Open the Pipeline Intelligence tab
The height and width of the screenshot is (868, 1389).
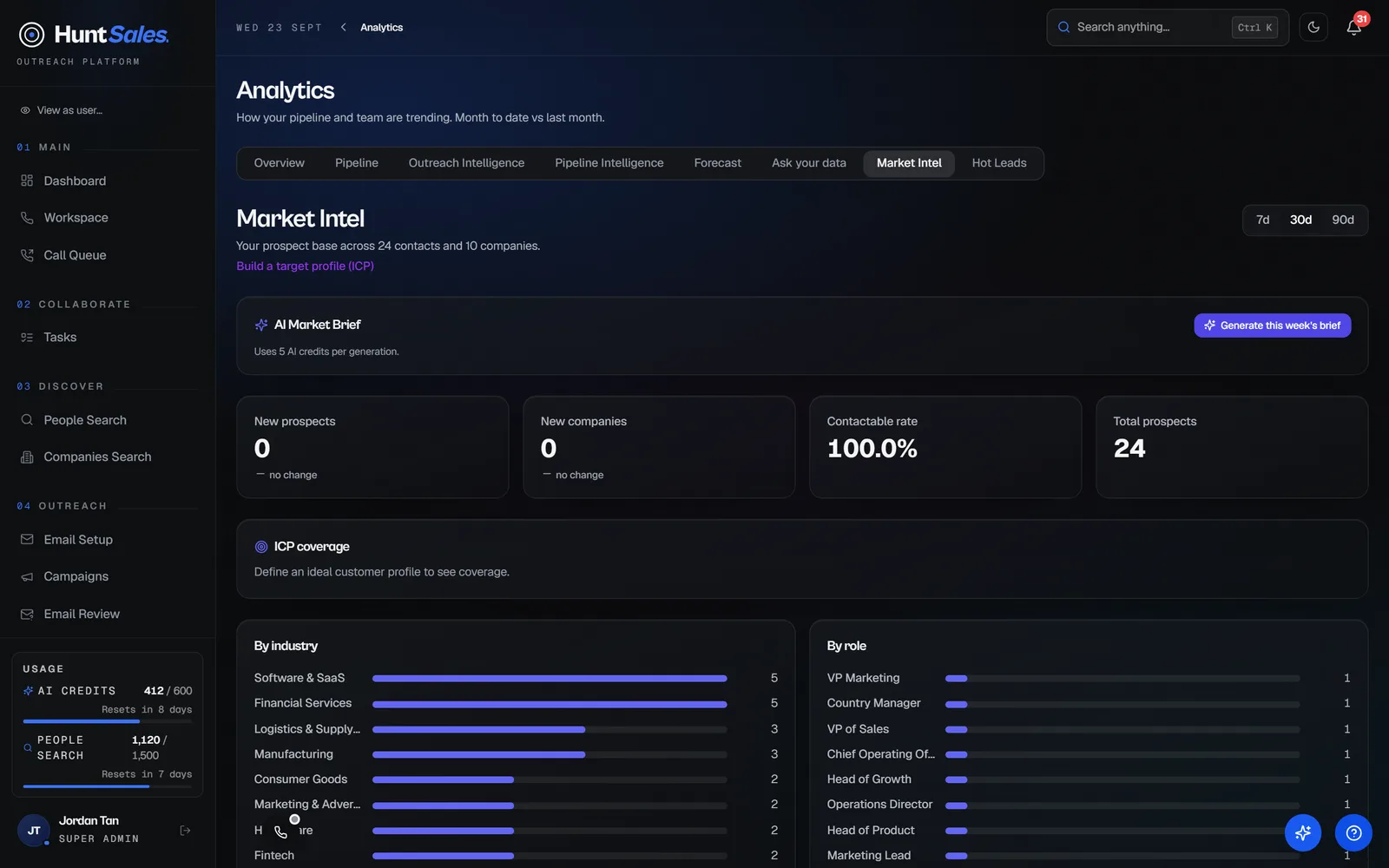click(x=609, y=163)
